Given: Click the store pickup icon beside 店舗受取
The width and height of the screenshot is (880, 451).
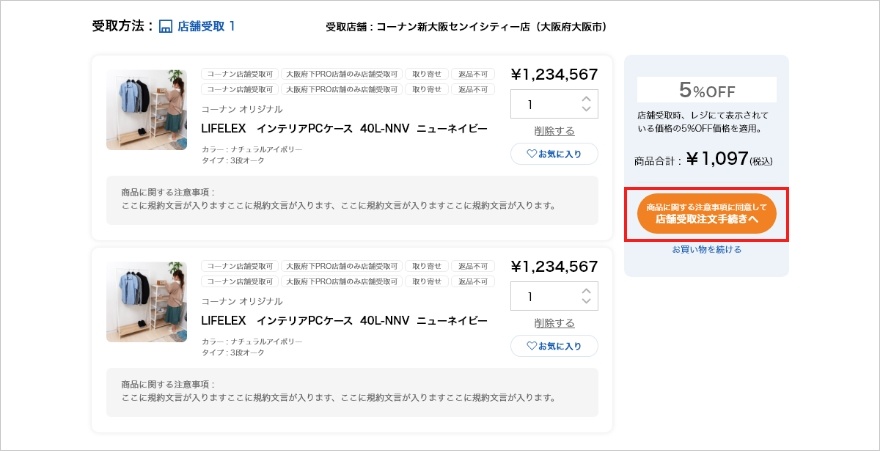Looking at the screenshot, I should pyautogui.click(x=166, y=27).
